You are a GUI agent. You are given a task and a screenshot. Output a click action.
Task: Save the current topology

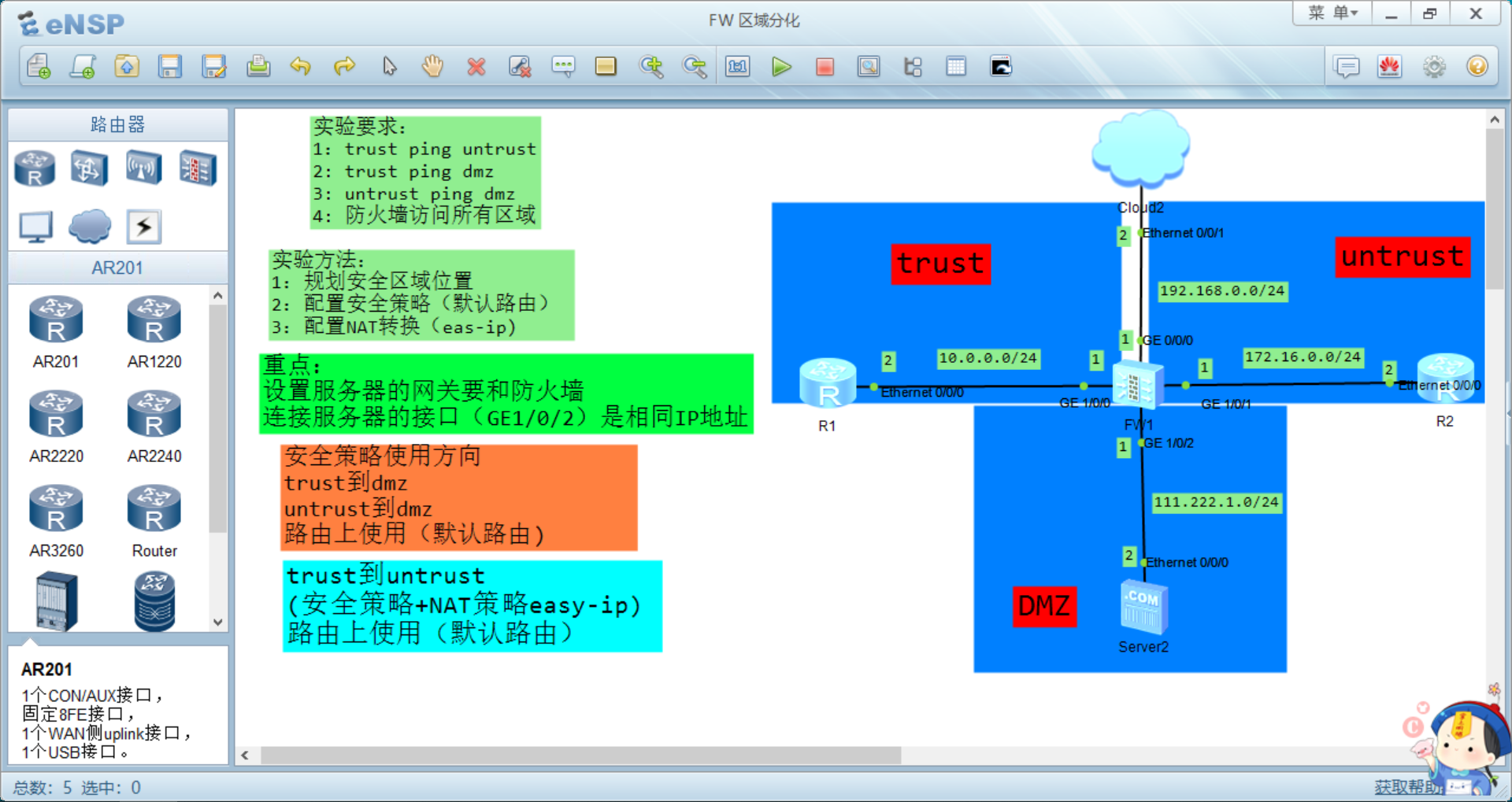coord(170,67)
